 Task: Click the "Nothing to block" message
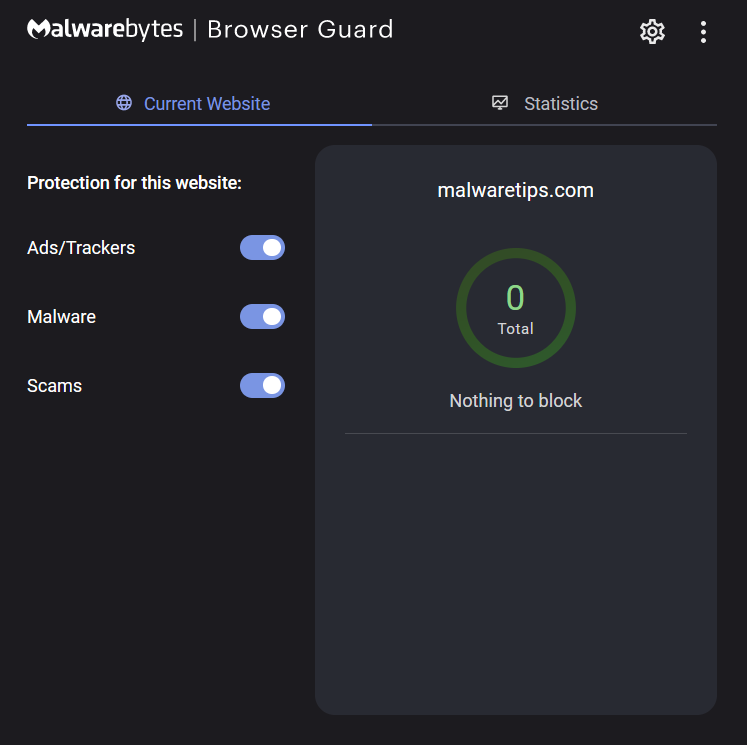516,401
